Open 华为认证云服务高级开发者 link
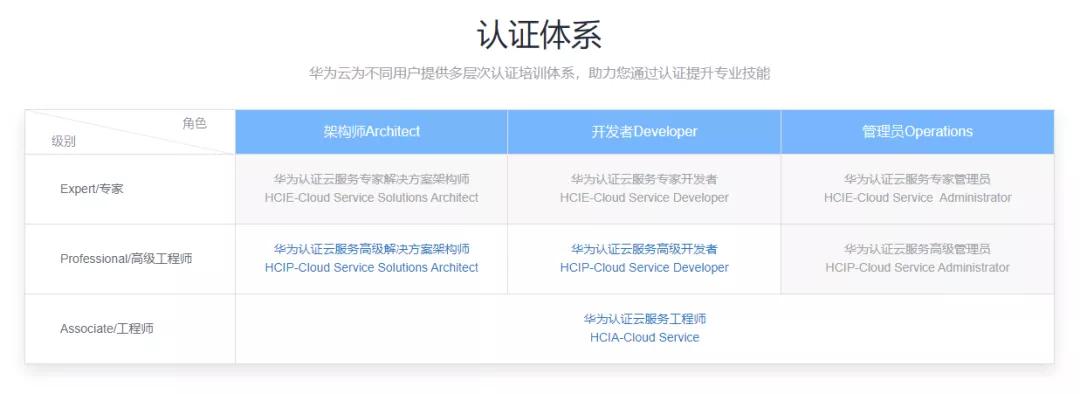Viewport: 1080px width, 394px height. tap(644, 249)
